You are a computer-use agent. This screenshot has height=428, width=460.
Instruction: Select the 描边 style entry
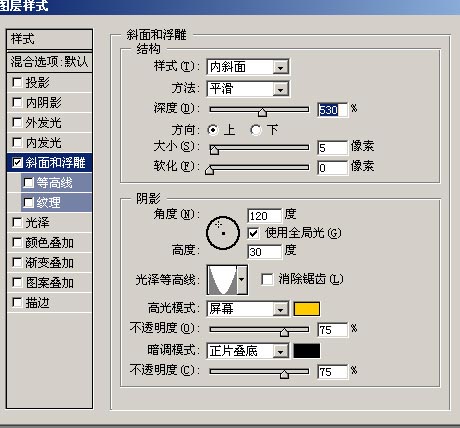[49, 303]
